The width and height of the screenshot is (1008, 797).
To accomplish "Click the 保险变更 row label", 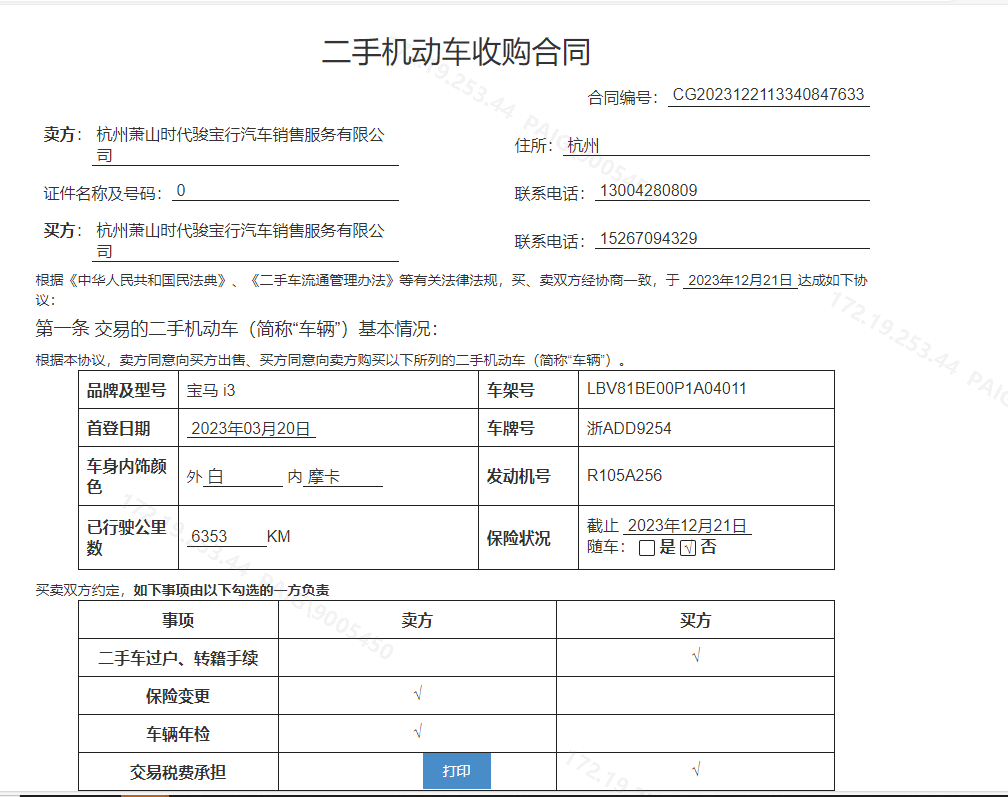I will click(x=178, y=696).
